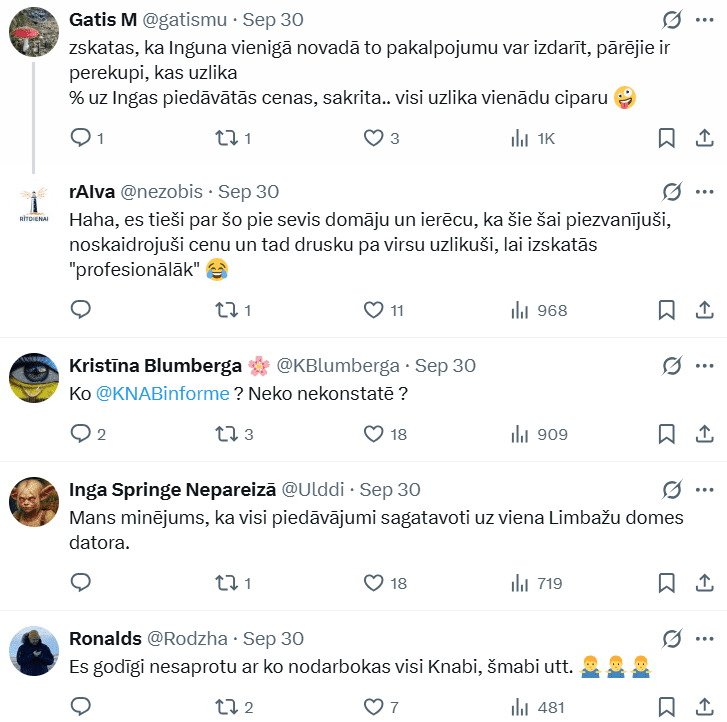Reply to Gatis M's tweet
The height and width of the screenshot is (722, 727).
pyautogui.click(x=82, y=138)
